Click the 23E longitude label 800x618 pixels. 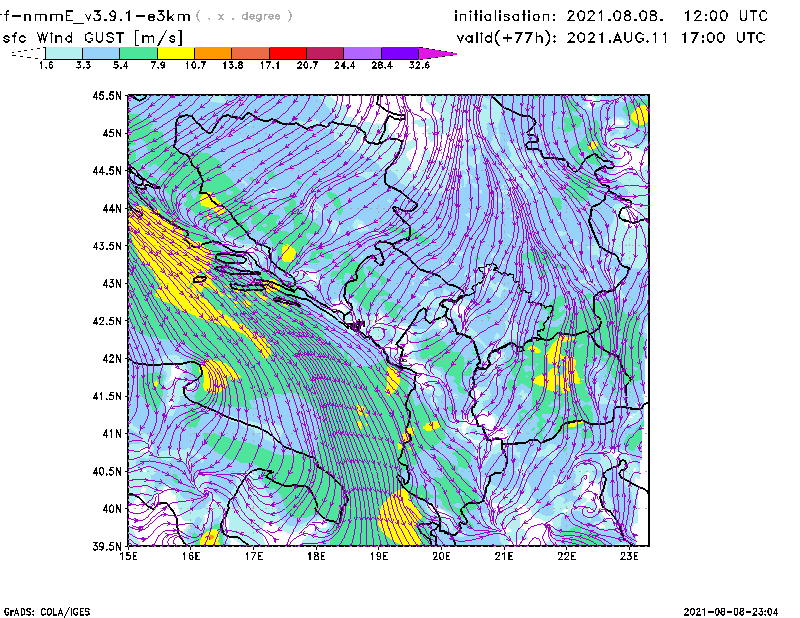click(629, 556)
